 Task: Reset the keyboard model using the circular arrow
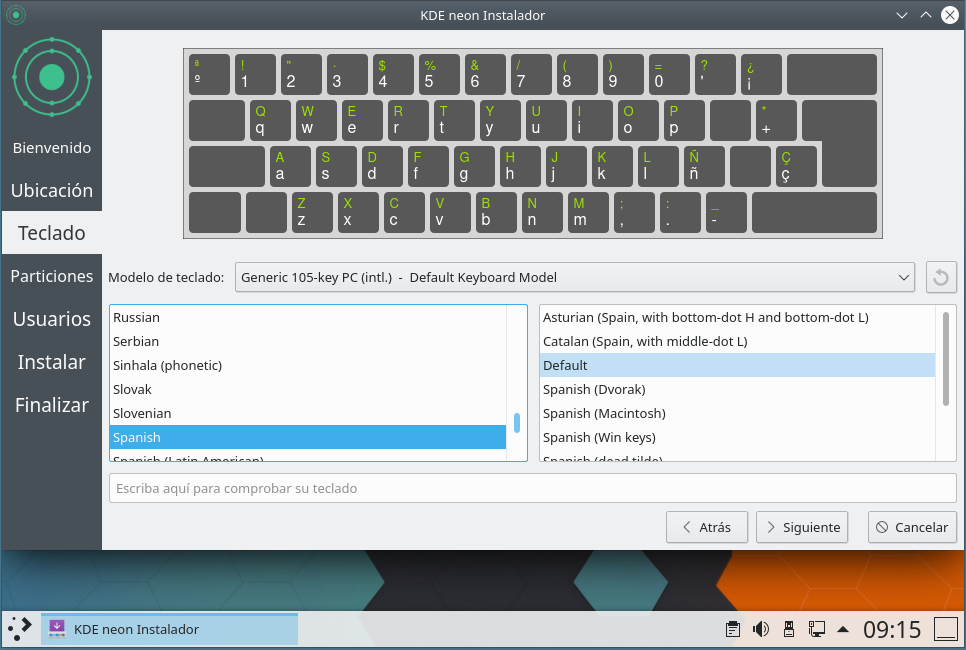[940, 277]
